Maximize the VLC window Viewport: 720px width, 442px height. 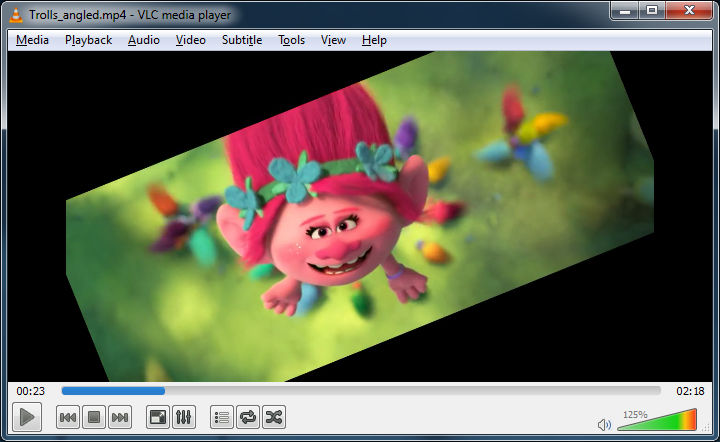[x=652, y=11]
